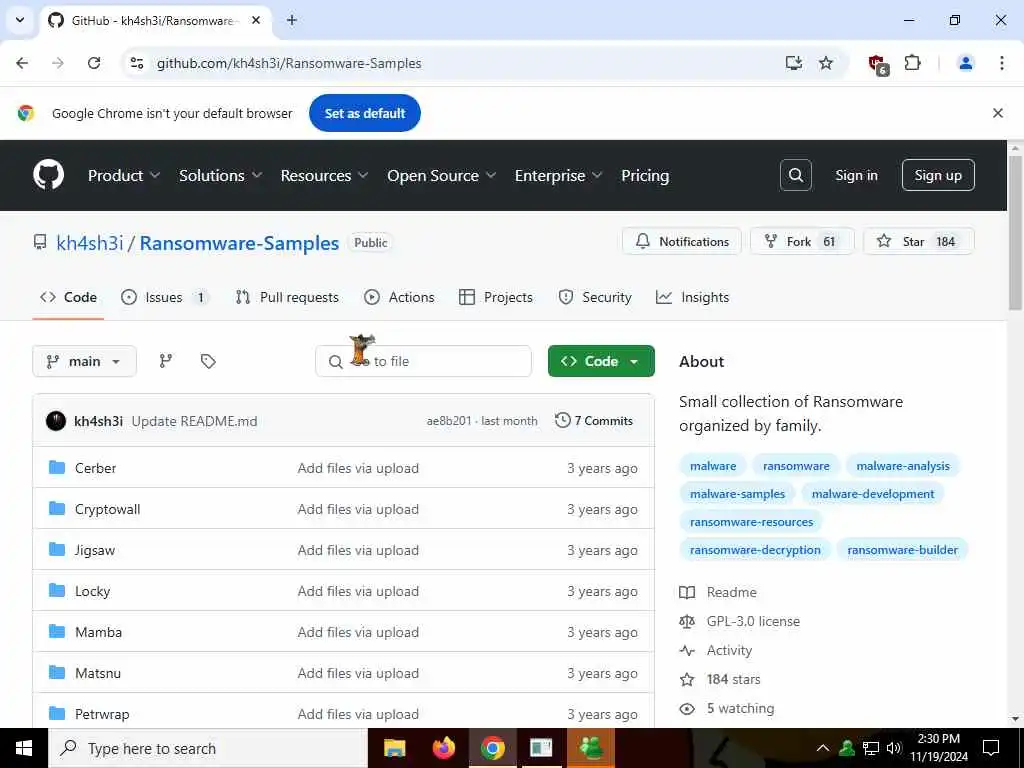1024x768 pixels.
Task: Open kh4sh3i owner link in repo title
Action: [89, 243]
